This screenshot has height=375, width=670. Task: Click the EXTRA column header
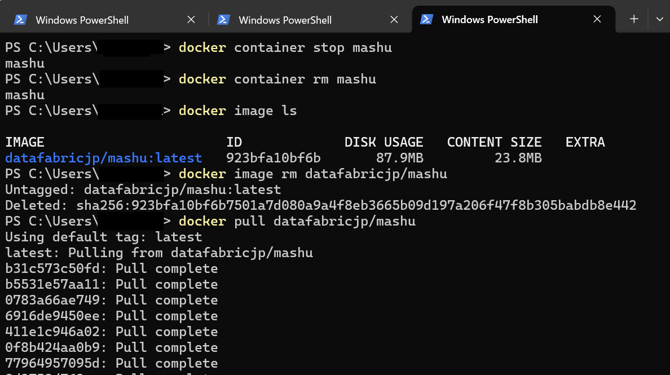[x=585, y=142]
